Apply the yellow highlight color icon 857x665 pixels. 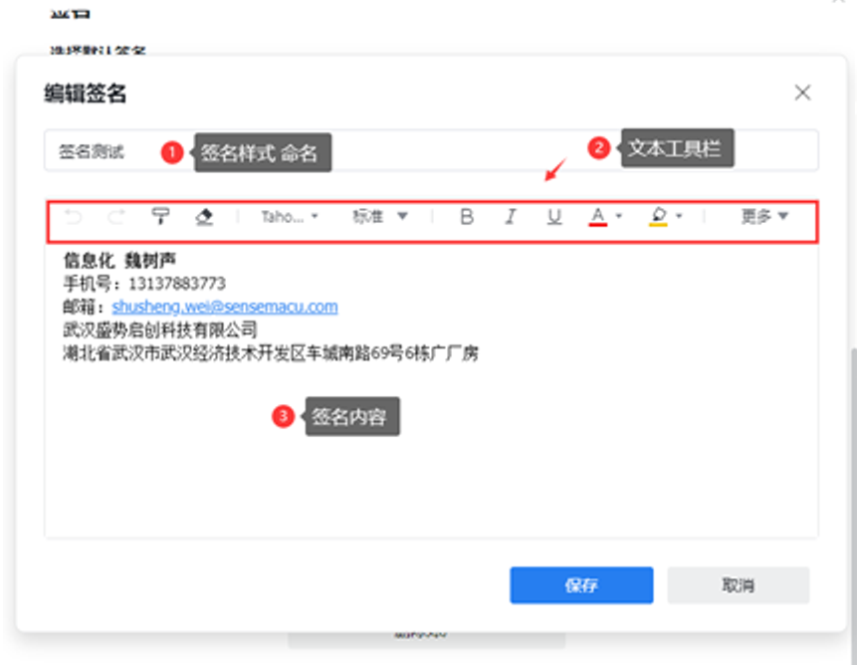658,217
